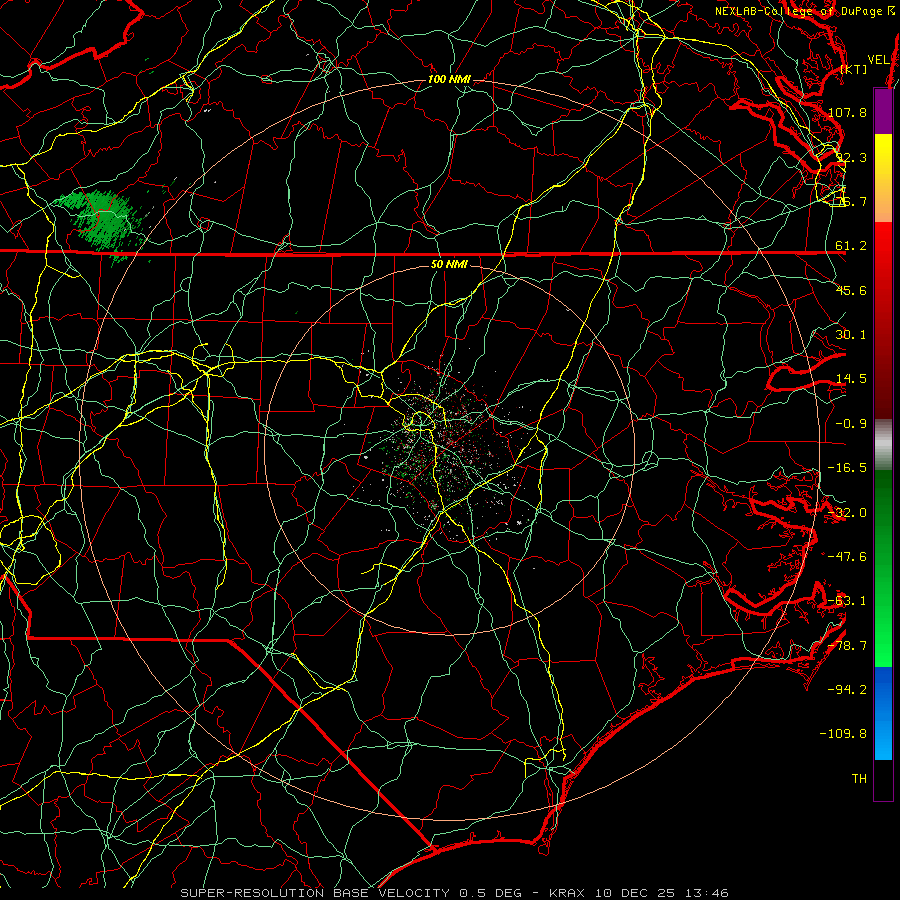Click the blue segment of the color bar

883,713
